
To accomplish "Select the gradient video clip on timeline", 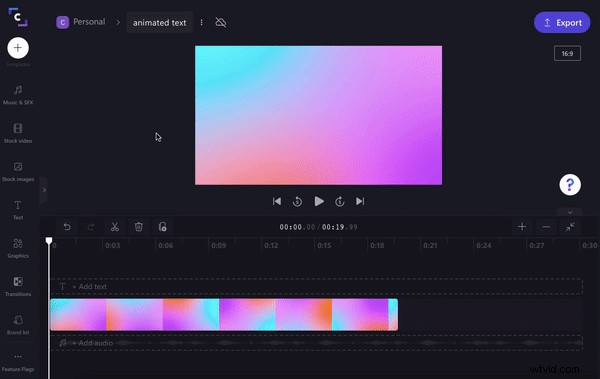I will coord(224,315).
